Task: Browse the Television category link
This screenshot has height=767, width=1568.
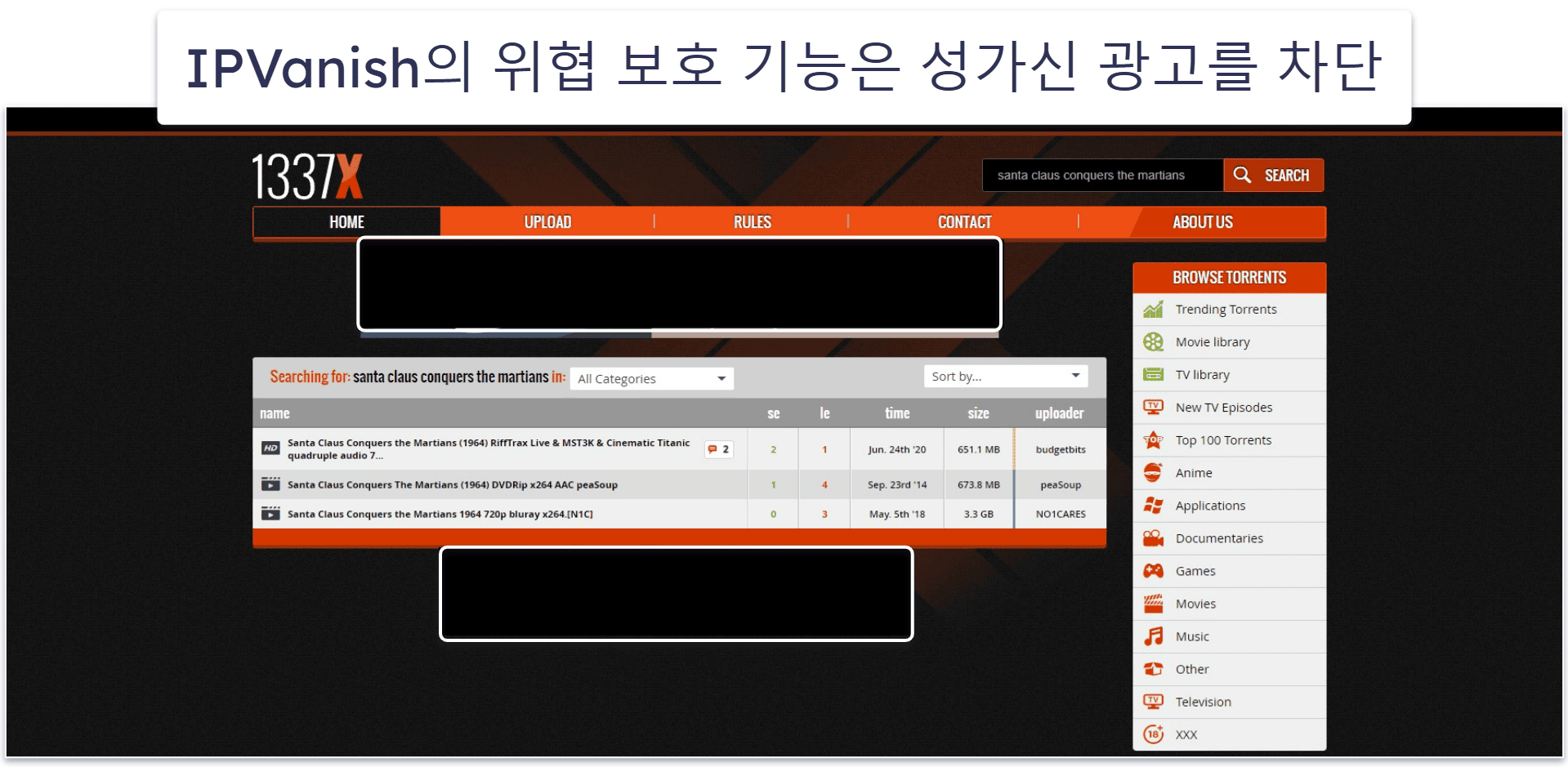Action: pos(1203,702)
